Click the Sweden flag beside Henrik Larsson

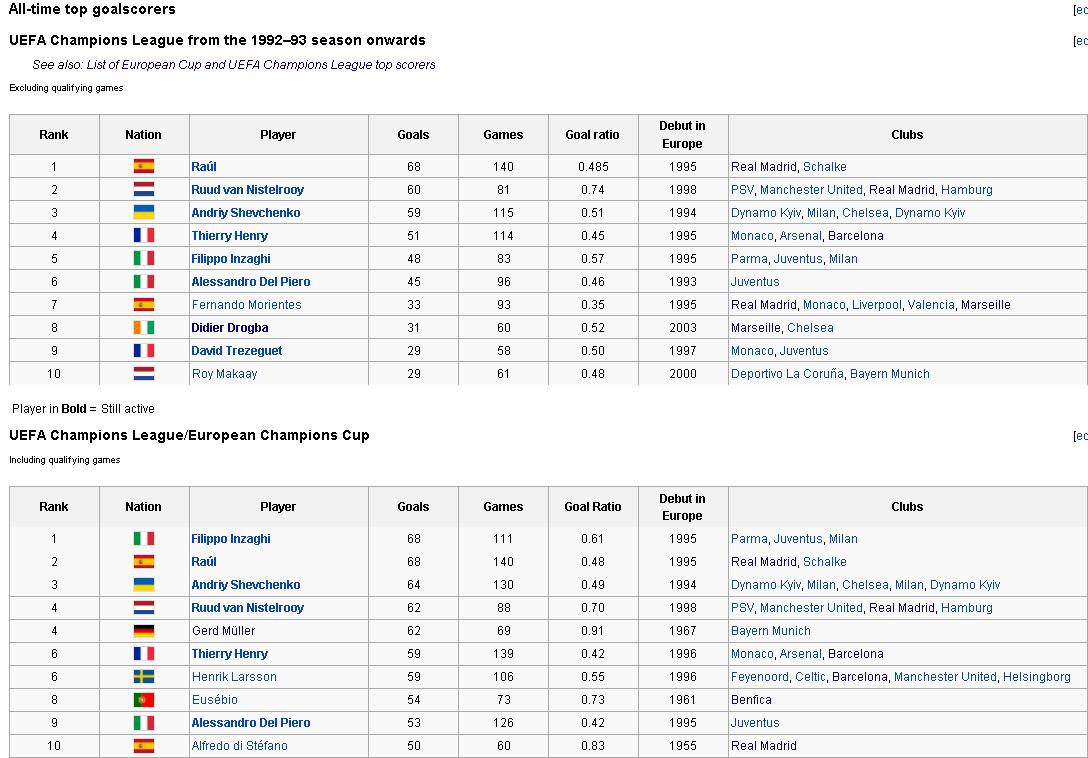(x=144, y=677)
